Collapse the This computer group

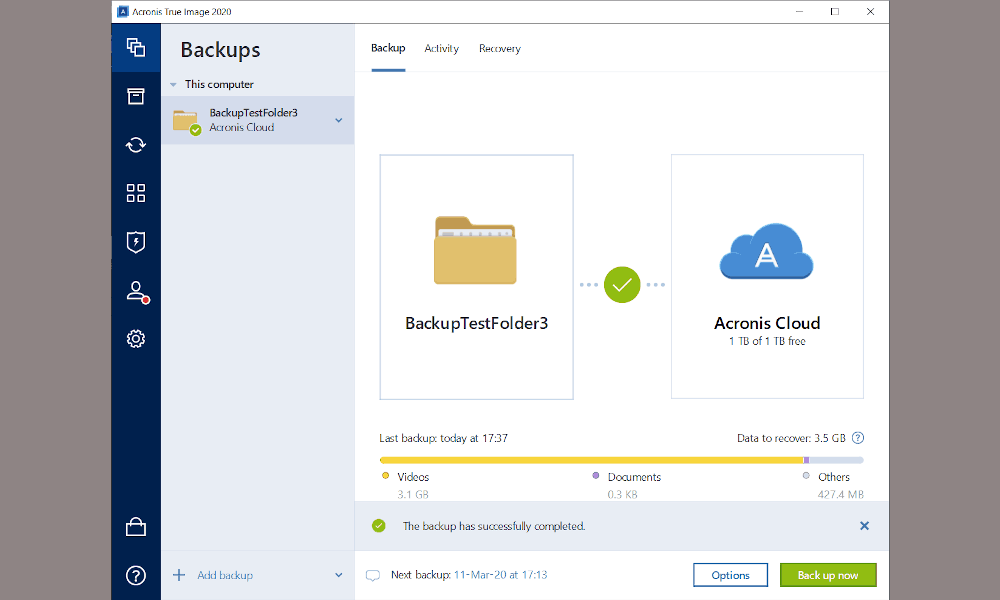(173, 84)
